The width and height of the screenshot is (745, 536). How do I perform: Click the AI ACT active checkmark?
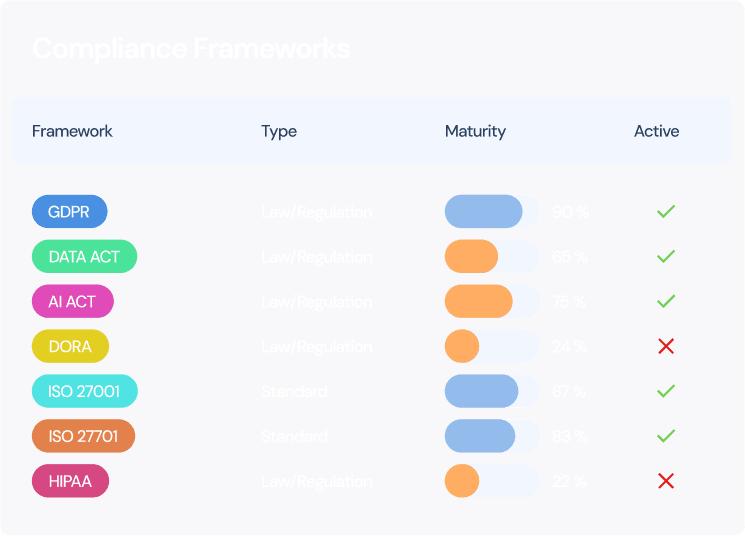666,301
